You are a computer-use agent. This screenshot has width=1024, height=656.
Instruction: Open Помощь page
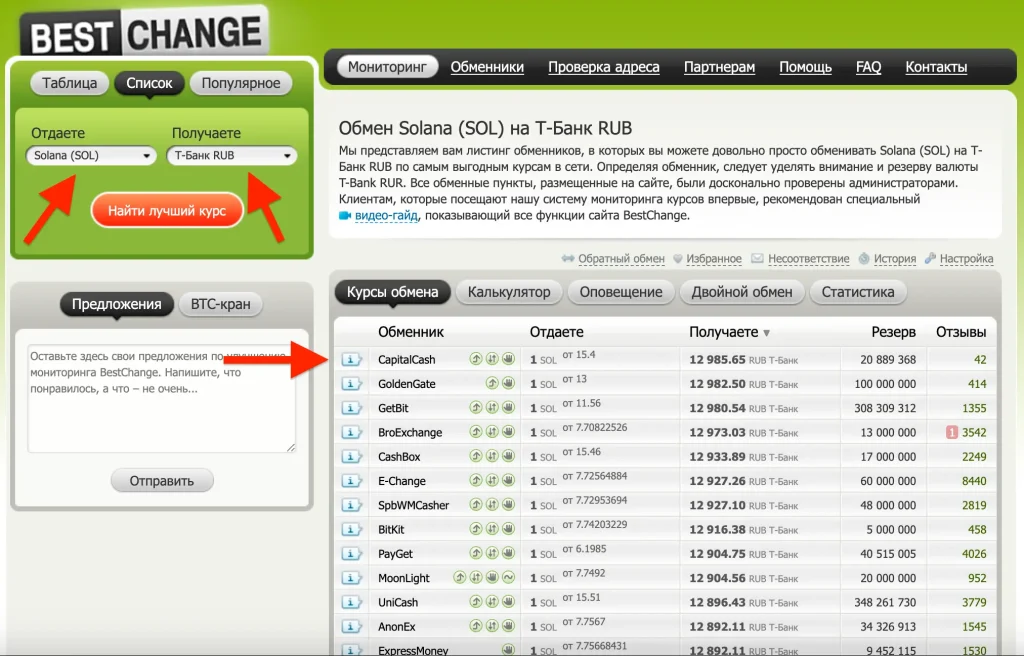(x=805, y=67)
